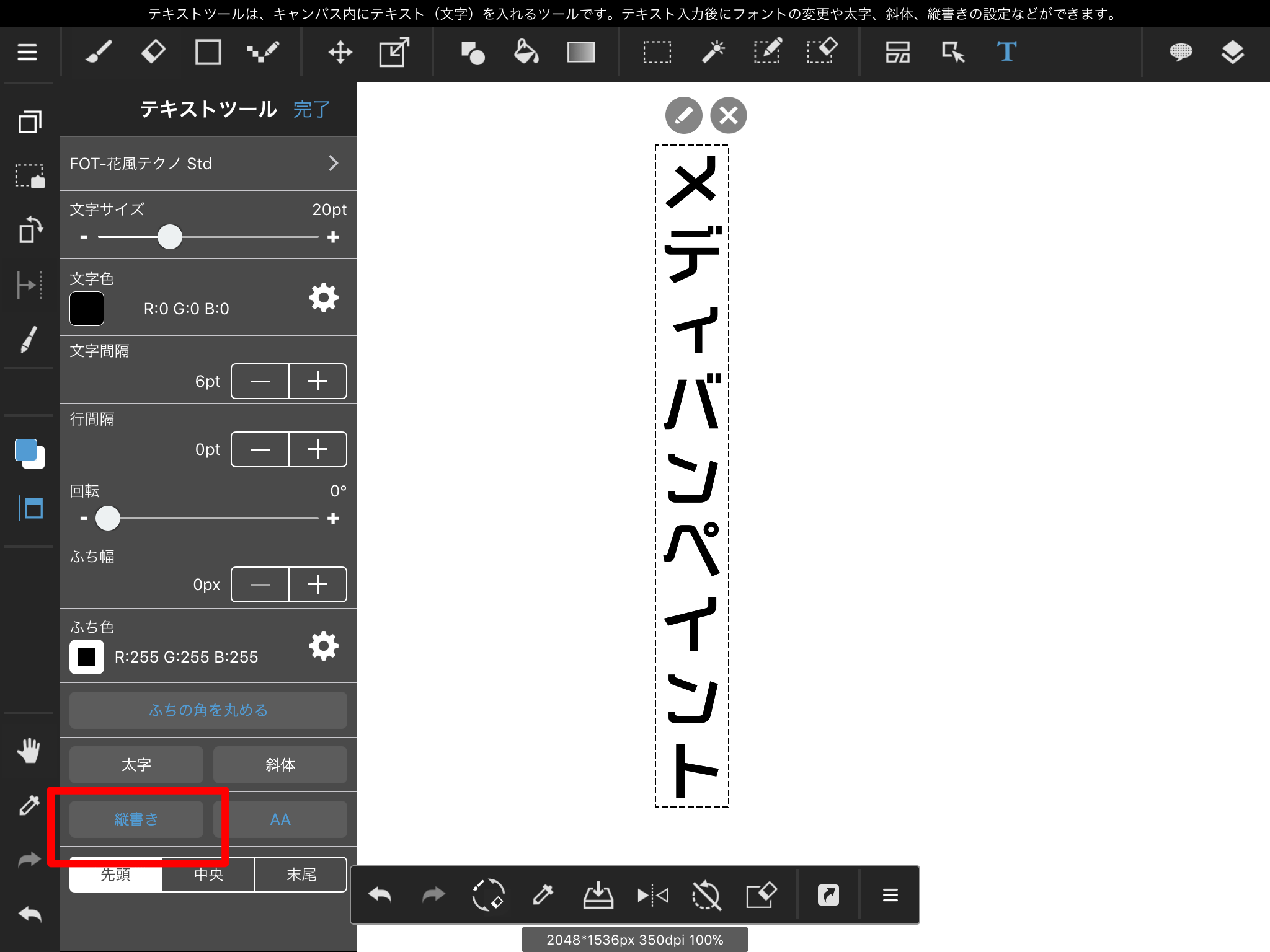This screenshot has height=952, width=1270.
Task: Select the panel divide tool
Action: [x=898, y=52]
